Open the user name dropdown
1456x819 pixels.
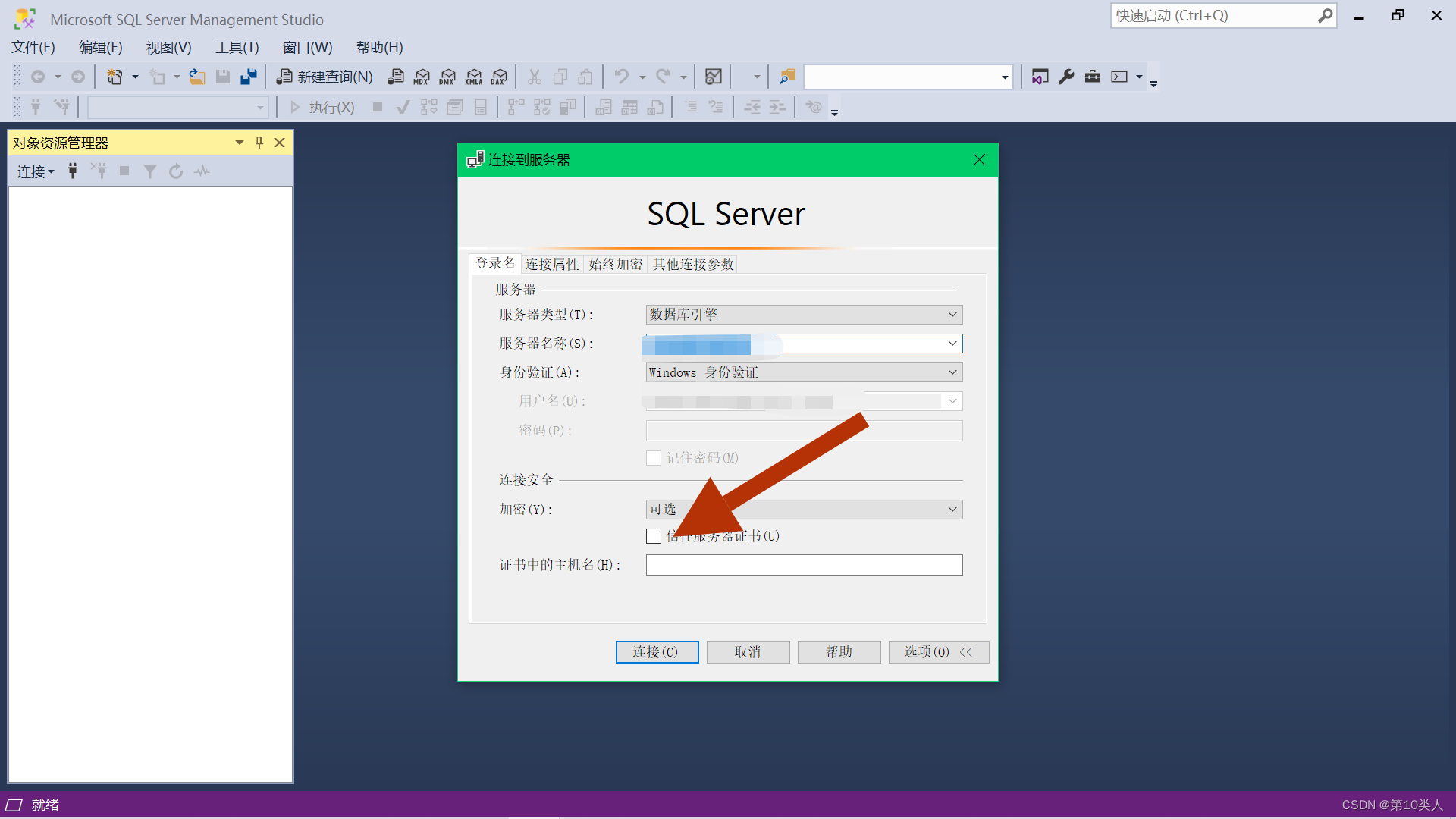[x=952, y=401]
